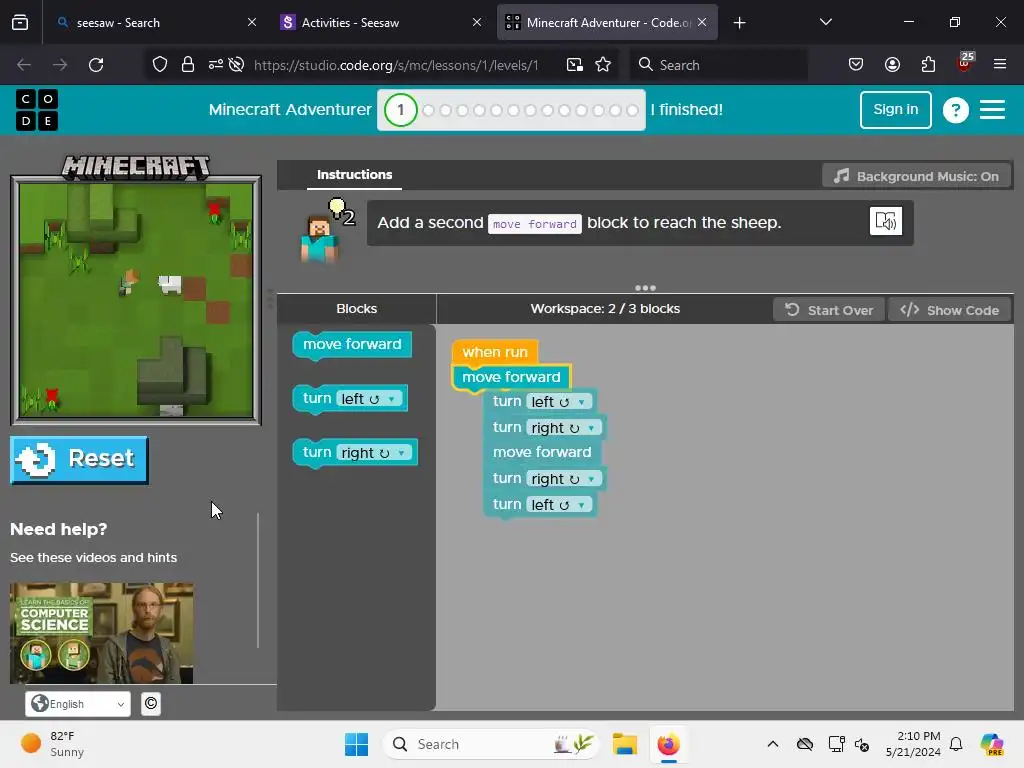Image resolution: width=1024 pixels, height=768 pixels.
Task: Click the lightbulb hint icon on Steve
Action: [338, 208]
